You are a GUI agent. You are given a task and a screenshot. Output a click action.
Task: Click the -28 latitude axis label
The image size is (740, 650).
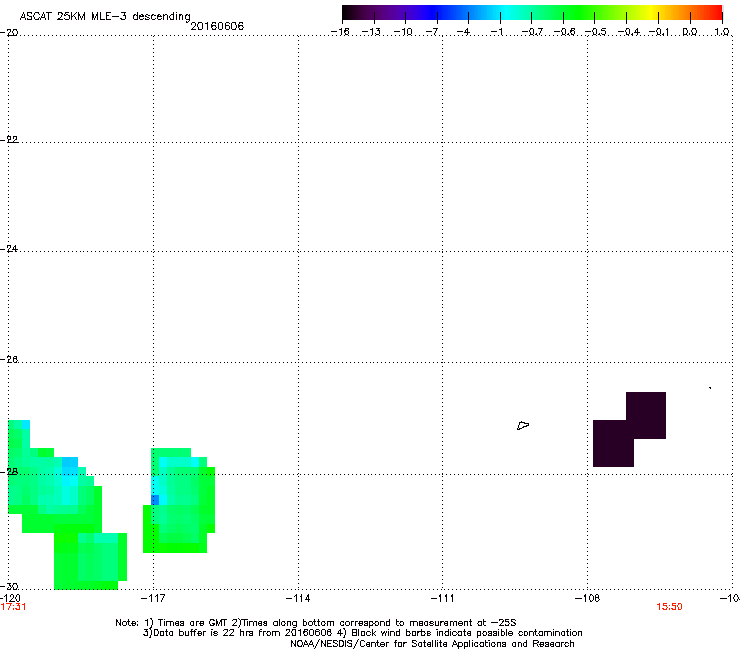[9, 472]
